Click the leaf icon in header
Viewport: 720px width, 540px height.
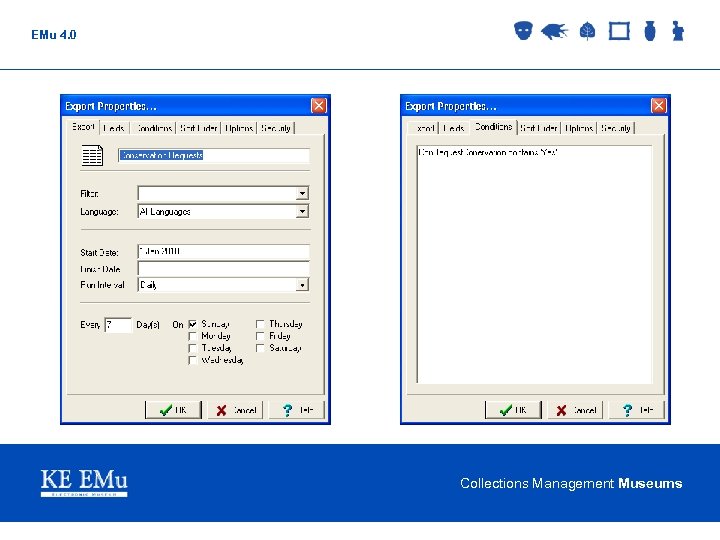[x=587, y=31]
